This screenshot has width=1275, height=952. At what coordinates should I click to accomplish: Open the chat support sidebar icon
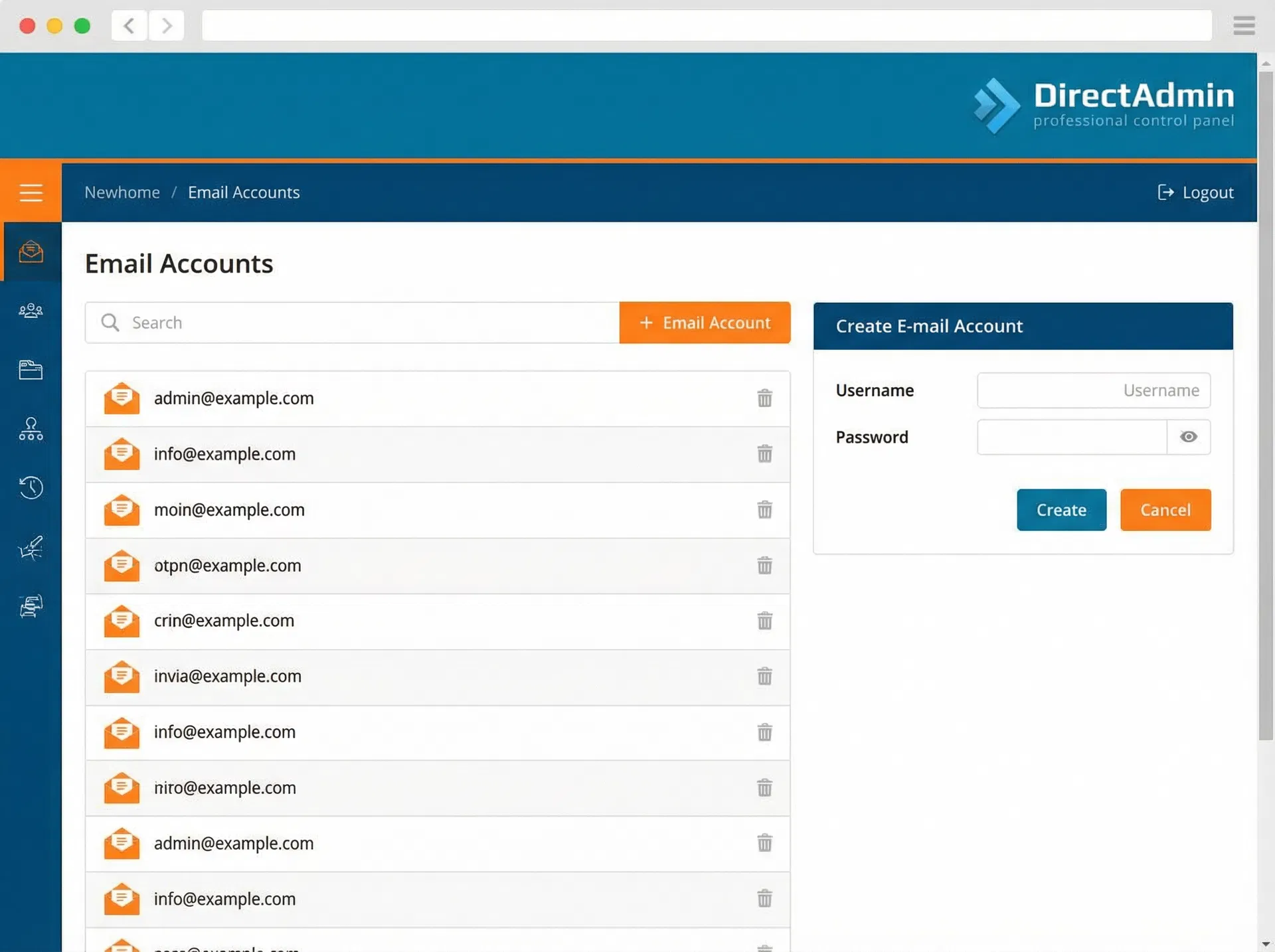click(x=31, y=605)
